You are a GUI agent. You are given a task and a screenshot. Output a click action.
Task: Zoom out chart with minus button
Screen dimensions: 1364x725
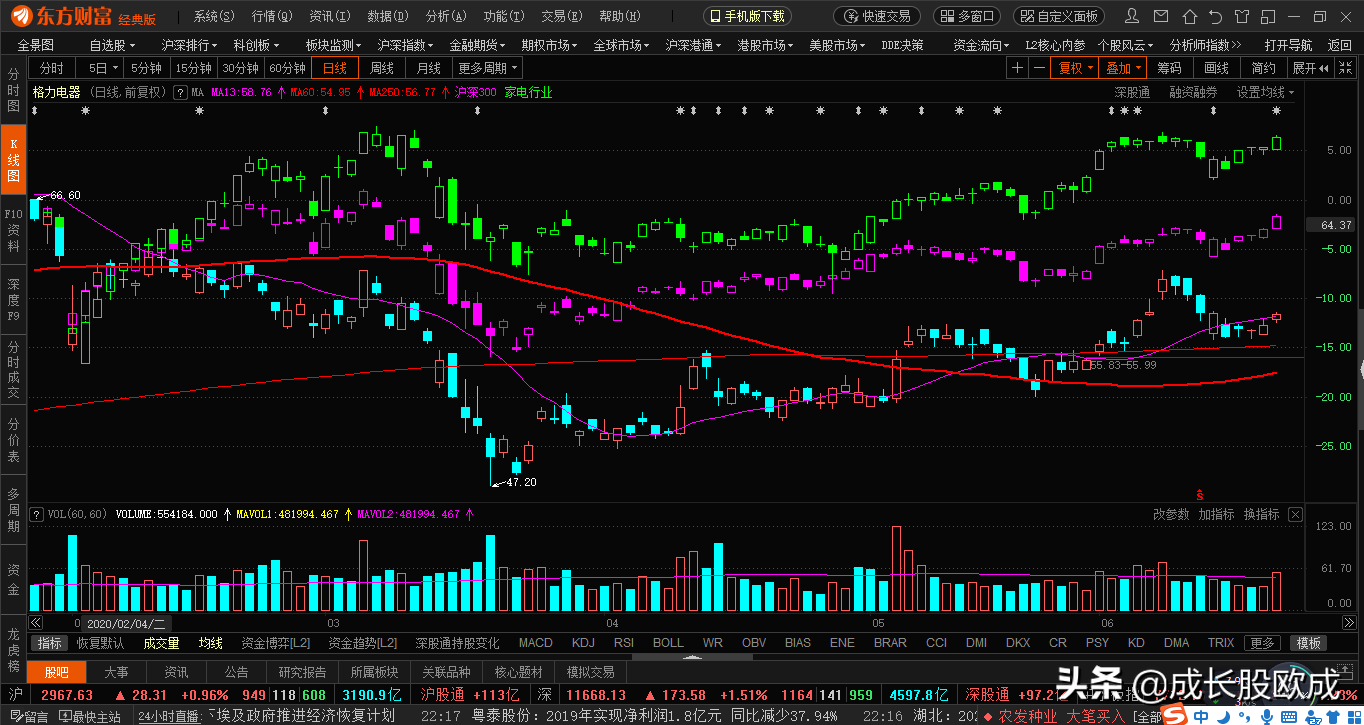coord(1040,68)
